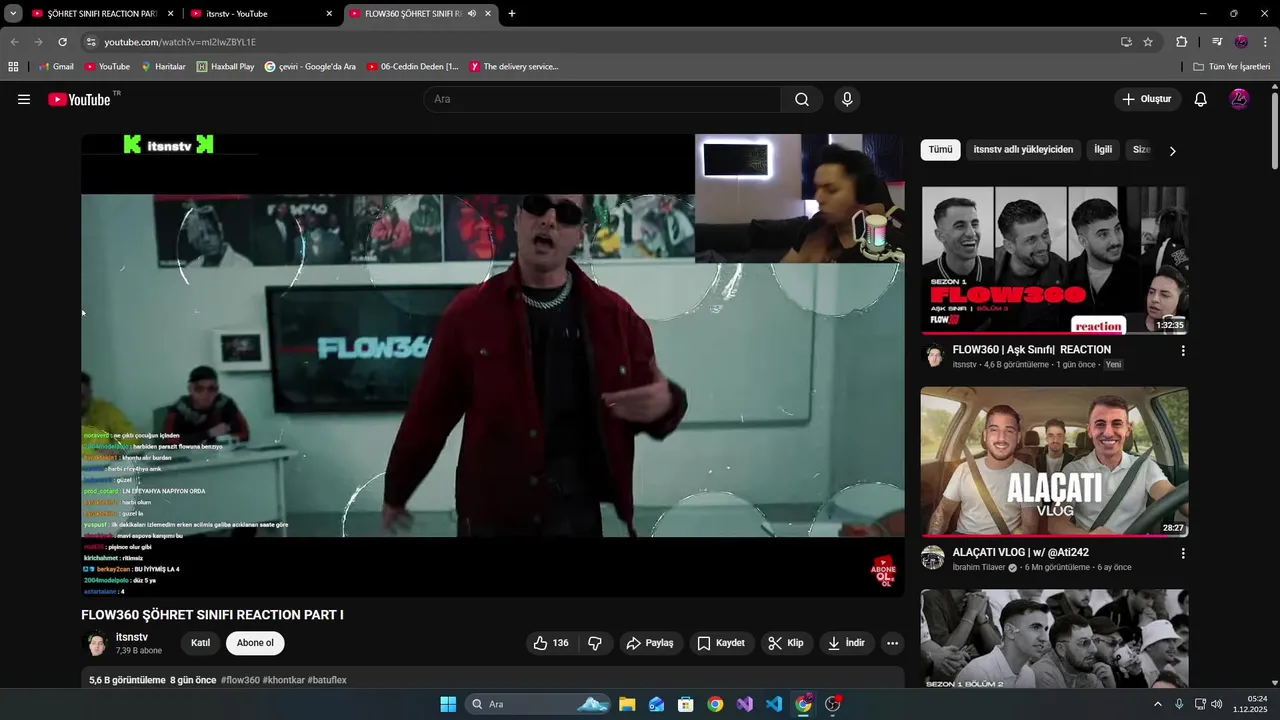Open Chrome extensions puzzle icon
Screen dimensions: 1280x720
1181,42
